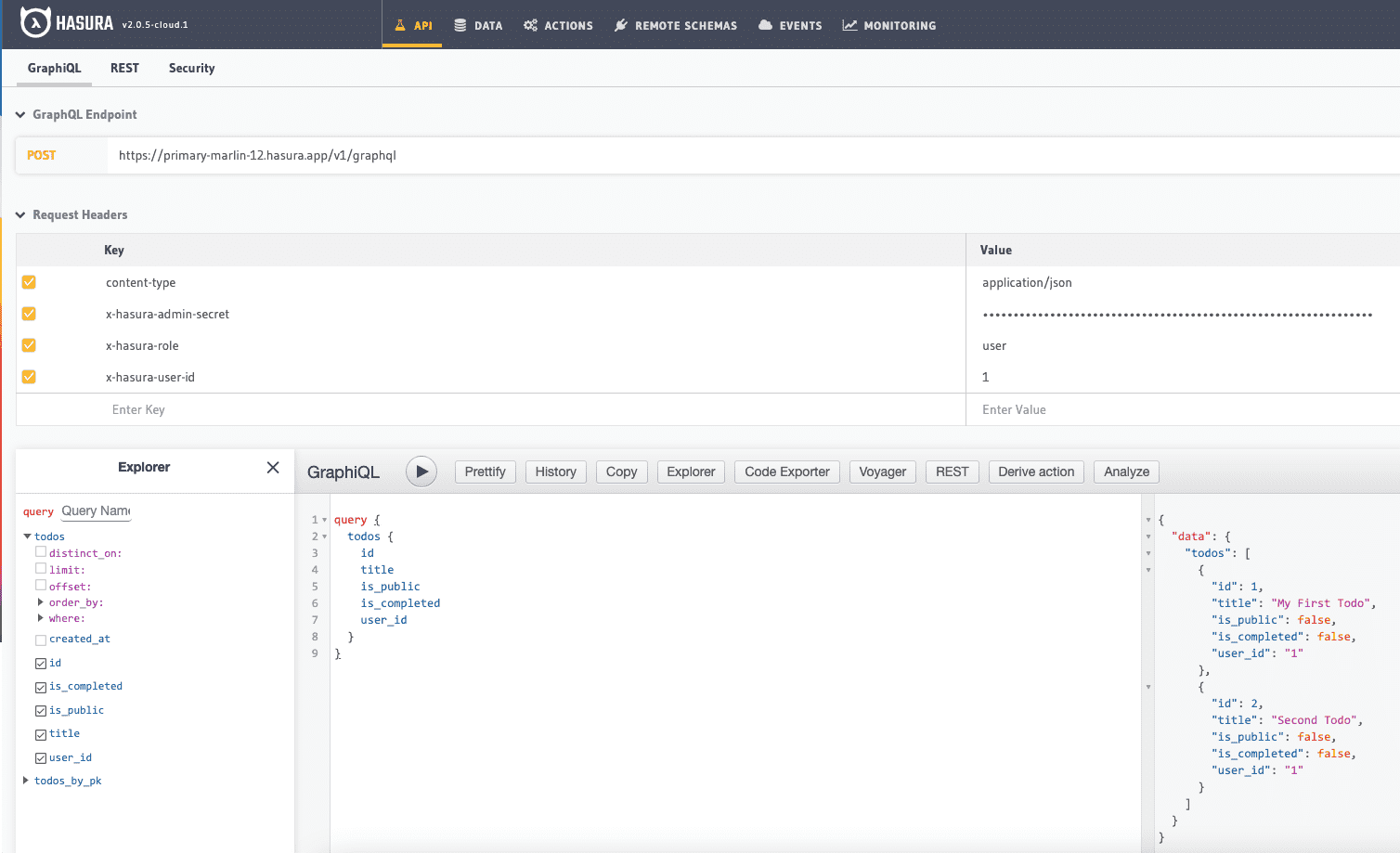Image resolution: width=1400 pixels, height=853 pixels.
Task: Fold the "data" object in the results
Action: tap(1148, 536)
